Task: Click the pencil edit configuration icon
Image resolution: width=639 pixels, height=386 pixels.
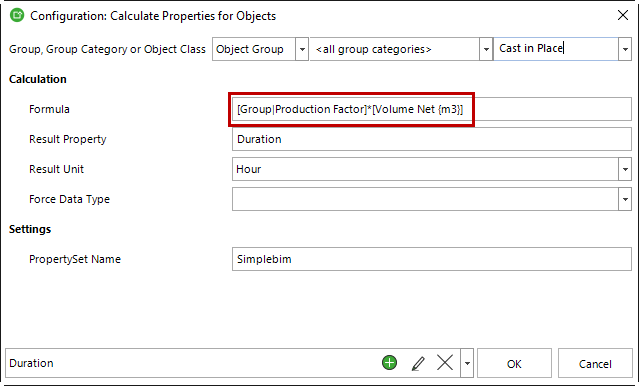Action: tap(418, 363)
